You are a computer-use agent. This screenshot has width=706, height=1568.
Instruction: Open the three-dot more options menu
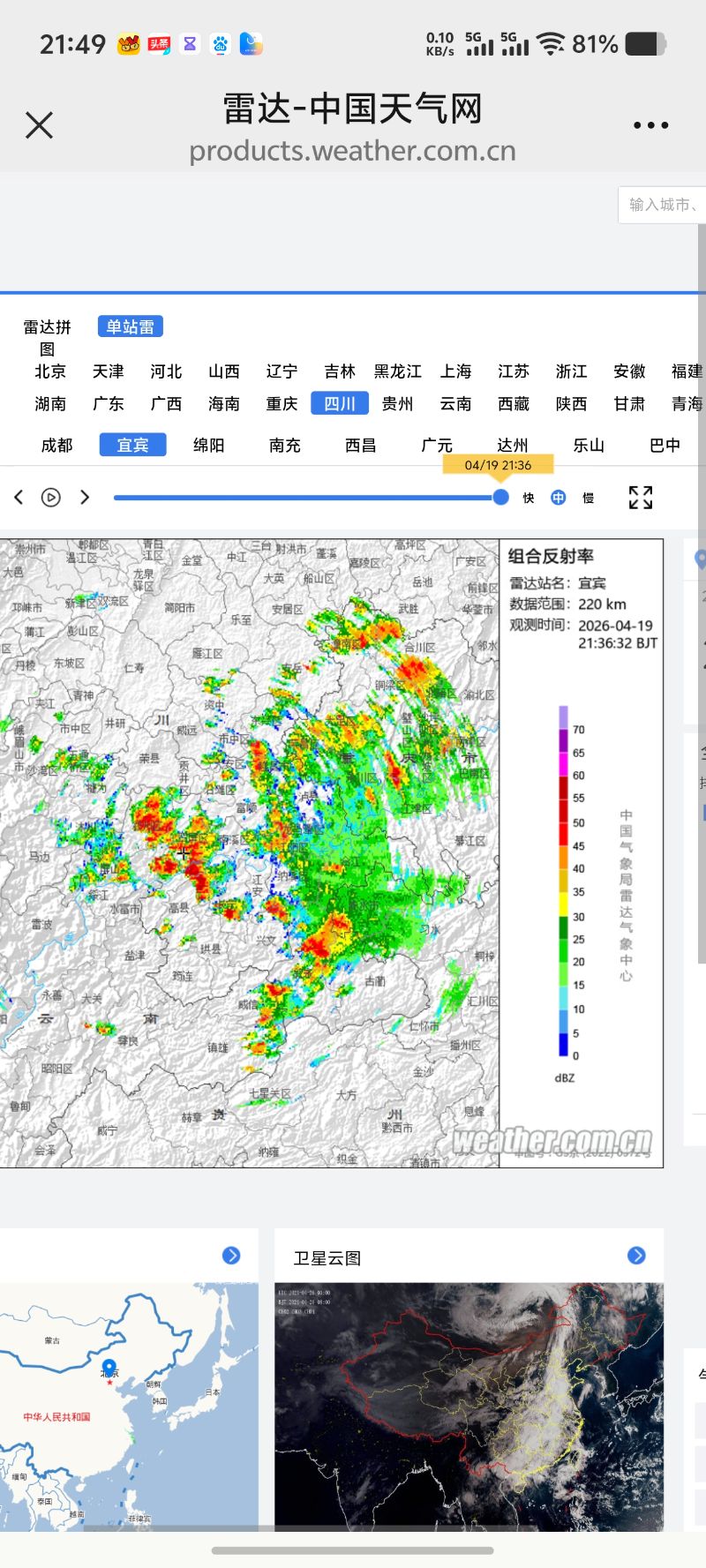650,125
